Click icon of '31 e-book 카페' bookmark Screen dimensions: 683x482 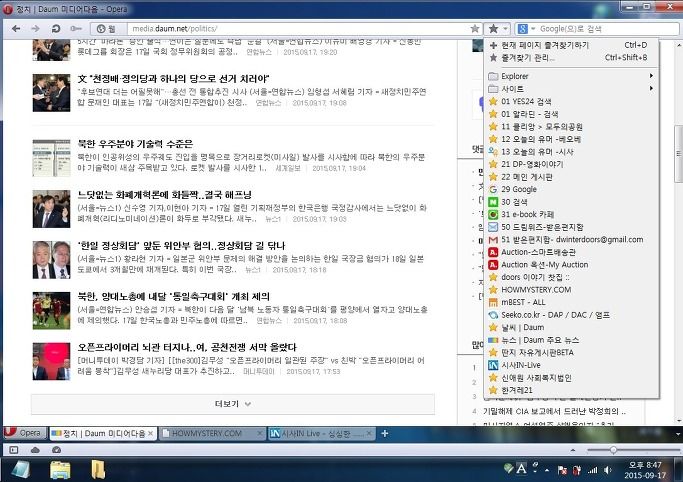coord(493,215)
